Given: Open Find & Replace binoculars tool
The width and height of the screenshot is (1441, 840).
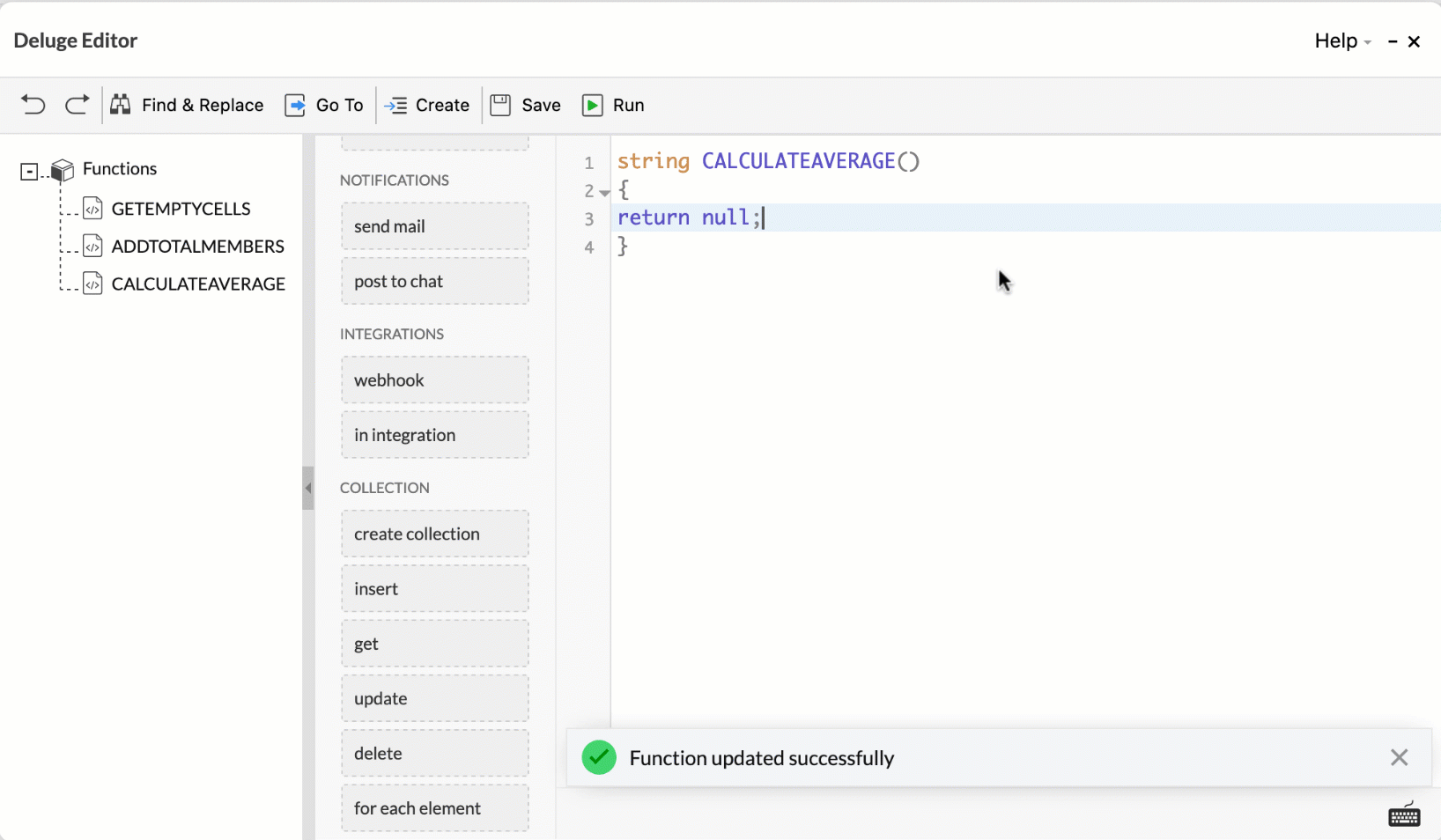Looking at the screenshot, I should tap(121, 105).
